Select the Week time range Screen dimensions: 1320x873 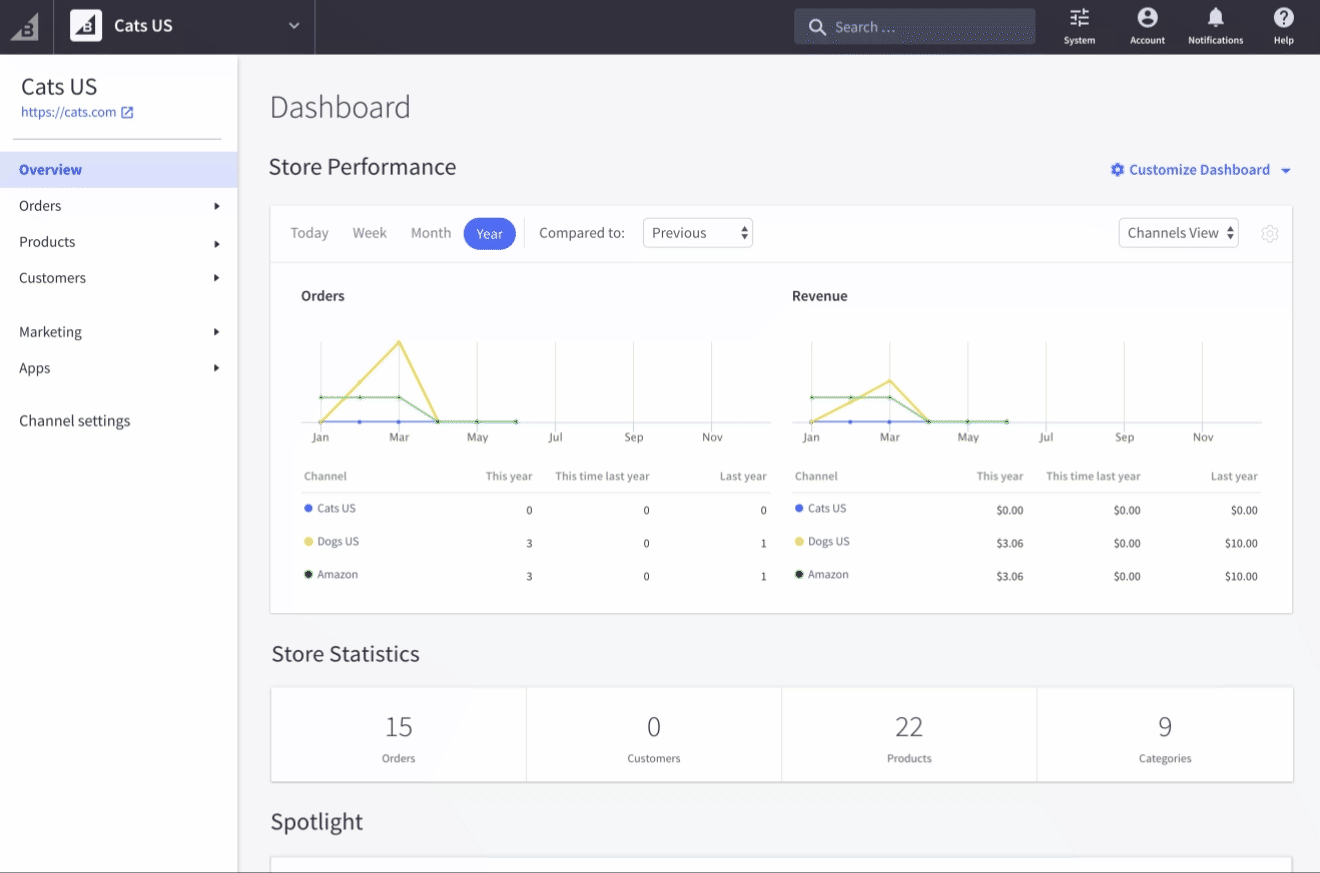tap(369, 233)
